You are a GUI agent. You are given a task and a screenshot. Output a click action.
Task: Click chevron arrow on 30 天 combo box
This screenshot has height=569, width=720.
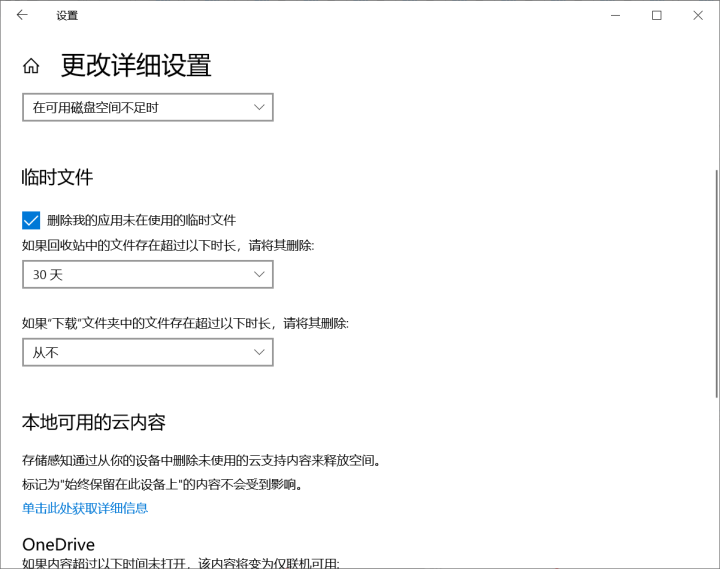259,273
